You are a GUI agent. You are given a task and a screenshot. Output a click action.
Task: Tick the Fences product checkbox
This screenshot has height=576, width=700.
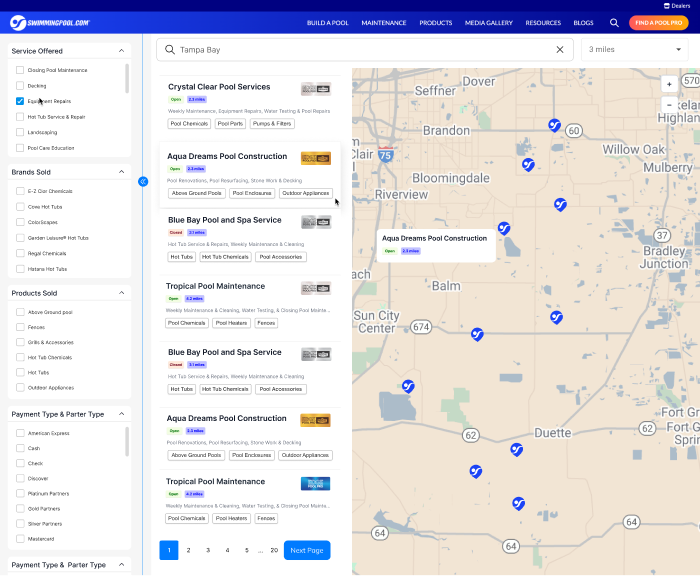[x=20, y=327]
